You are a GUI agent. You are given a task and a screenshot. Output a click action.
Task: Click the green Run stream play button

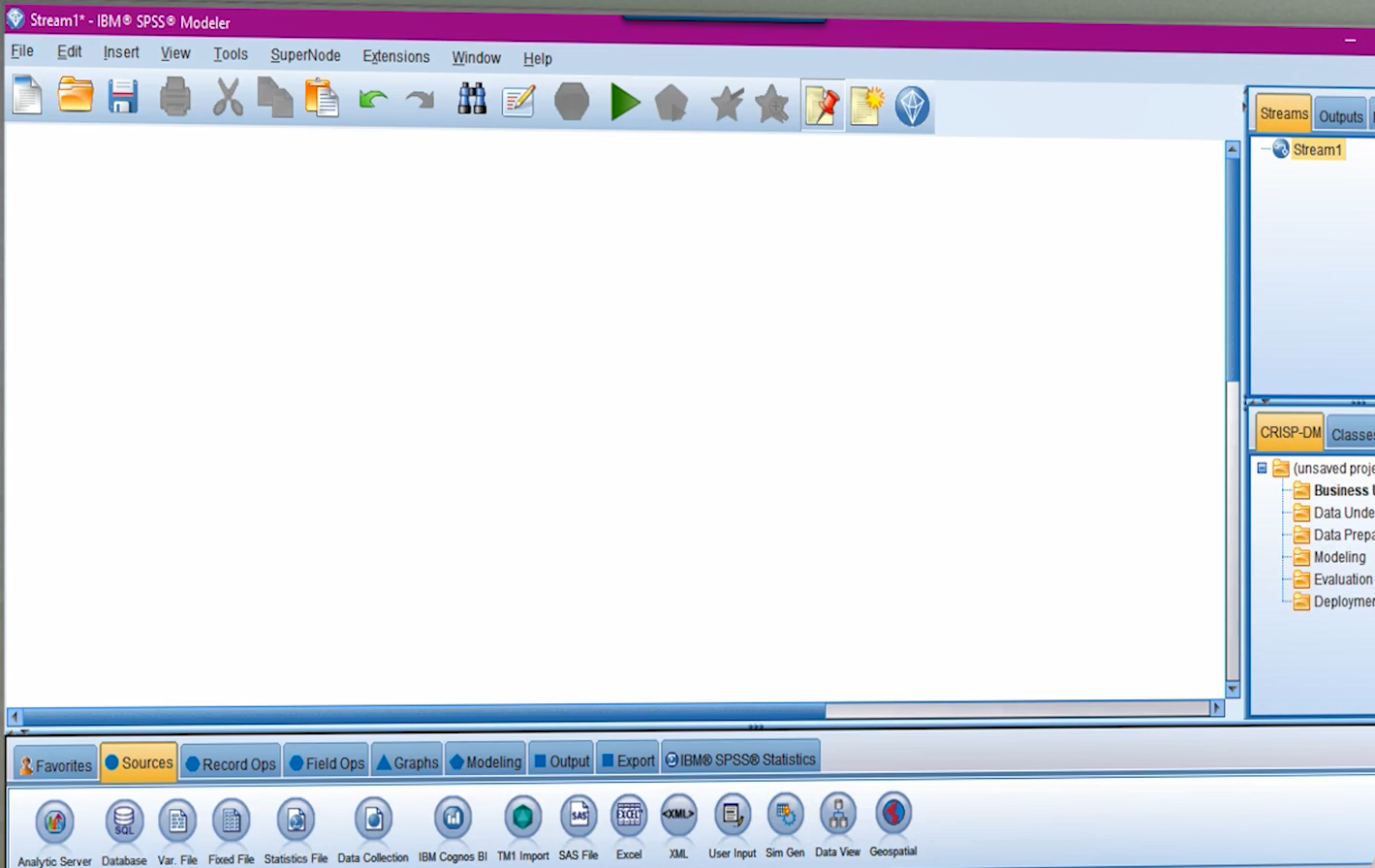click(x=625, y=102)
